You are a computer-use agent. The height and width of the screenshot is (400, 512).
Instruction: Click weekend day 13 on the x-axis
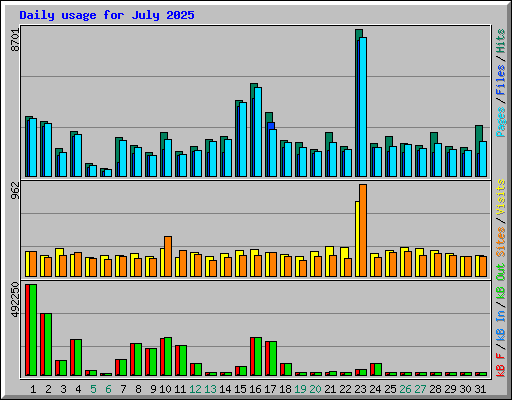coord(210,389)
